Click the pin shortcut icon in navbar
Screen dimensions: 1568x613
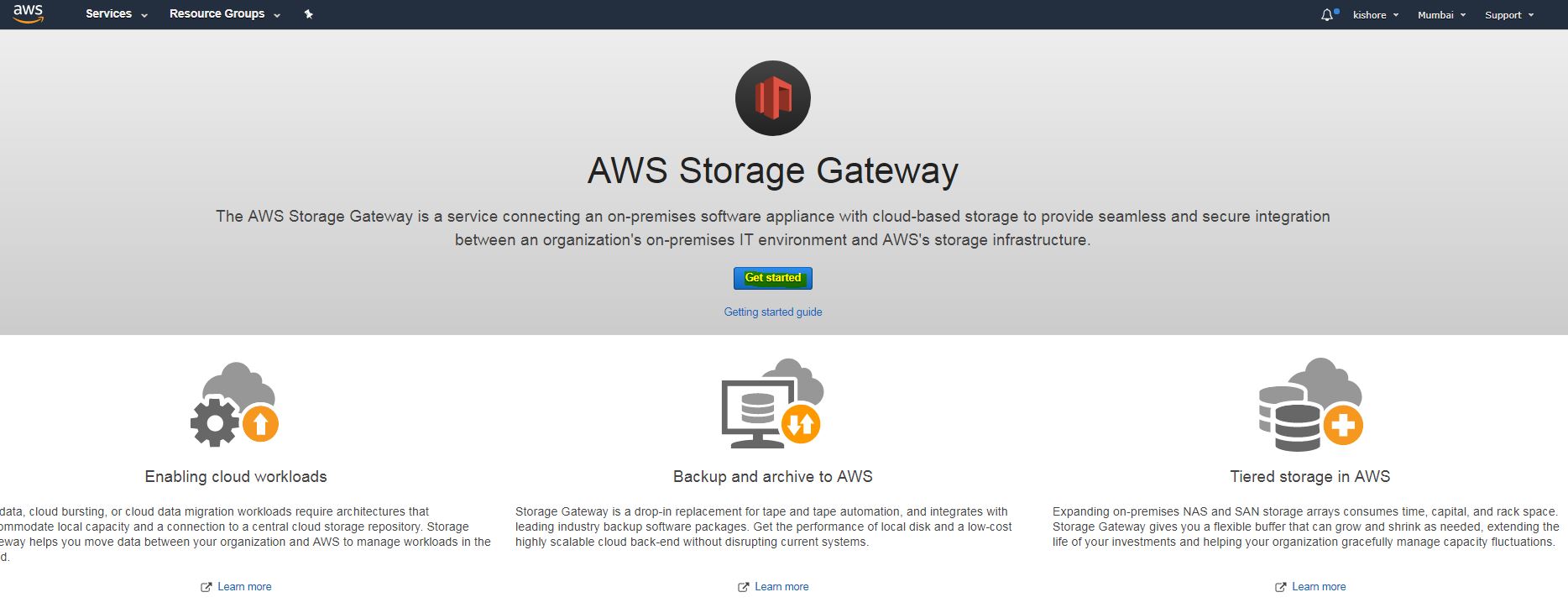tap(309, 14)
